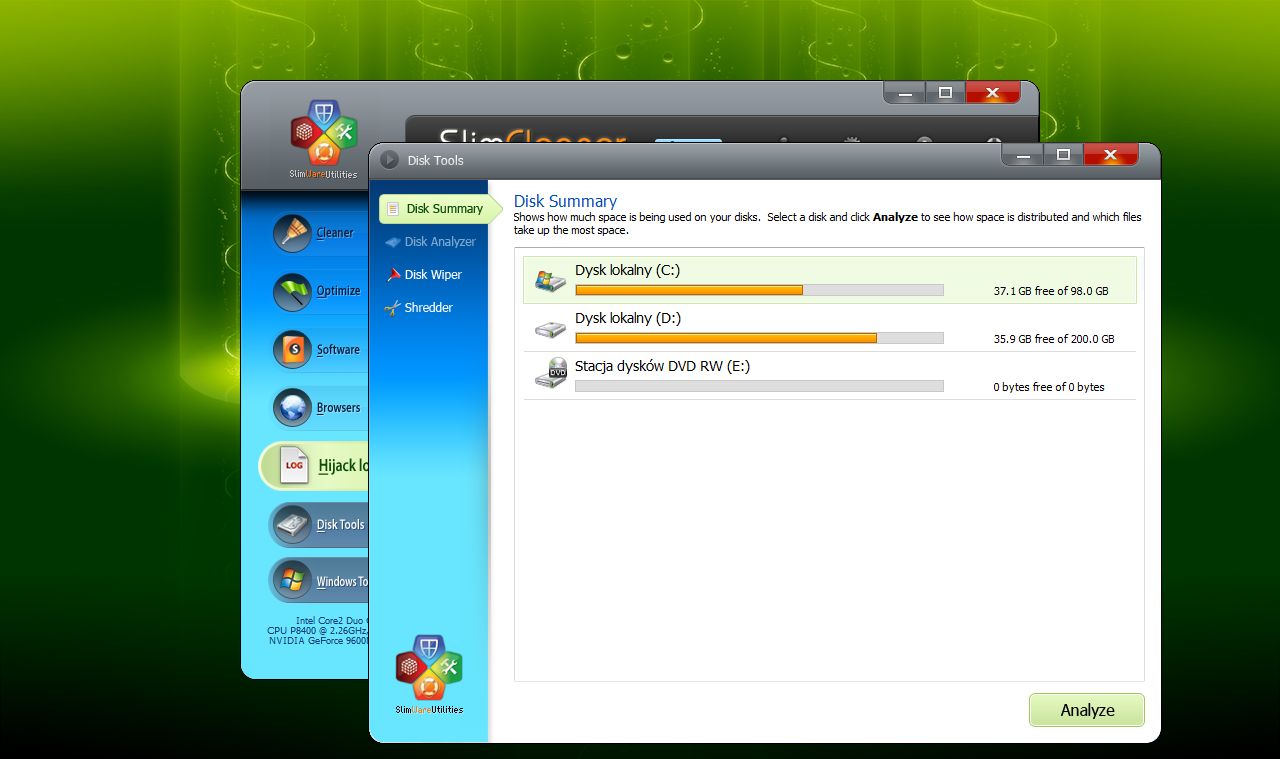Click SlimWare Utilities logo in SlimCleaner header
The height and width of the screenshot is (759, 1280).
point(322,138)
